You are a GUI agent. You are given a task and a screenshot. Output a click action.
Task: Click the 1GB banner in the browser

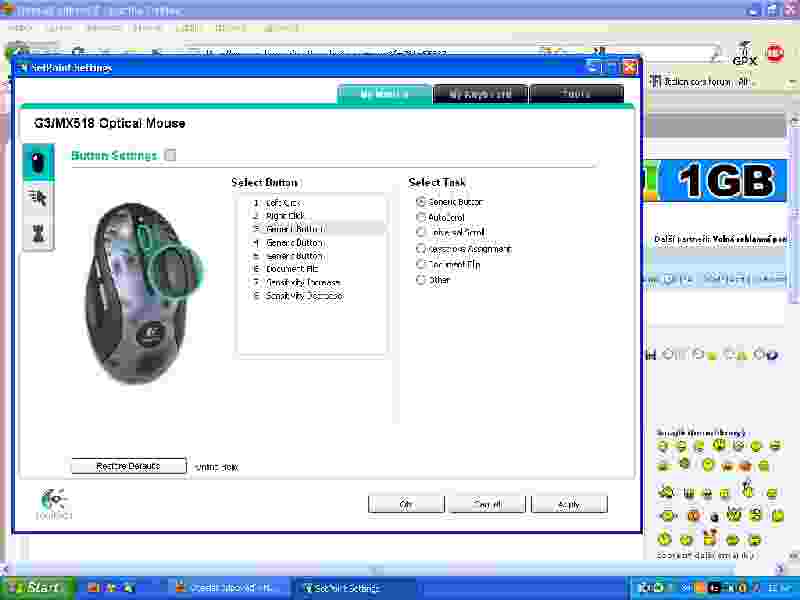[x=716, y=181]
